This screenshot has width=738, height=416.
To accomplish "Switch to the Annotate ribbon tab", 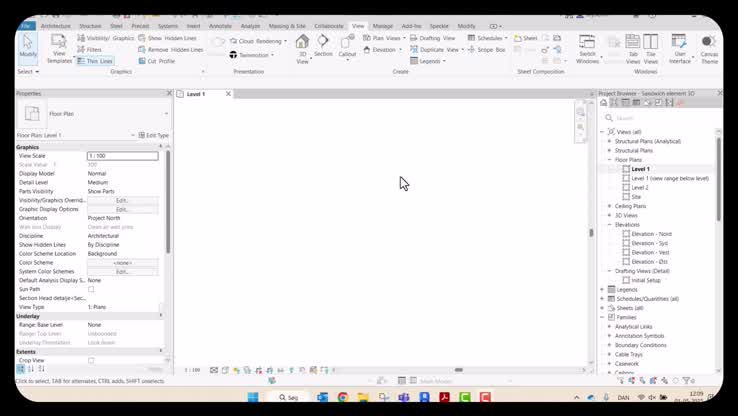I will tap(220, 26).
